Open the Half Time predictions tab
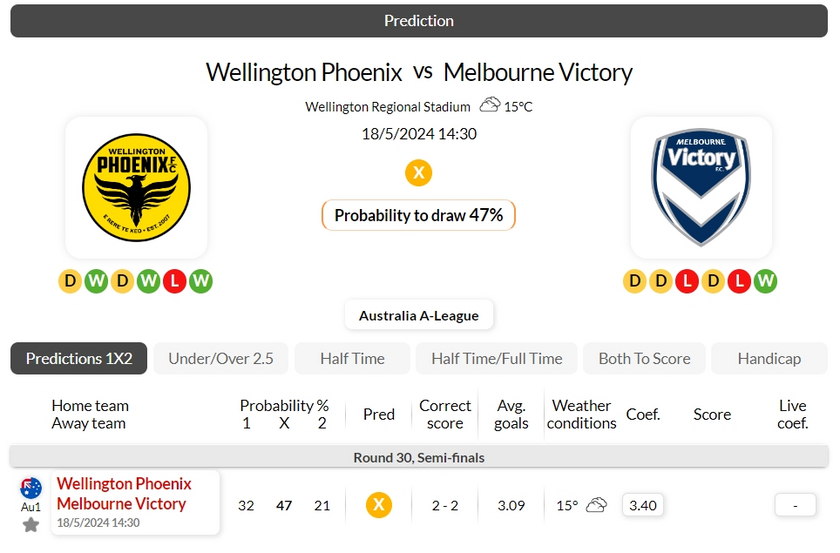Screen dimensions: 840x553 (x=352, y=358)
